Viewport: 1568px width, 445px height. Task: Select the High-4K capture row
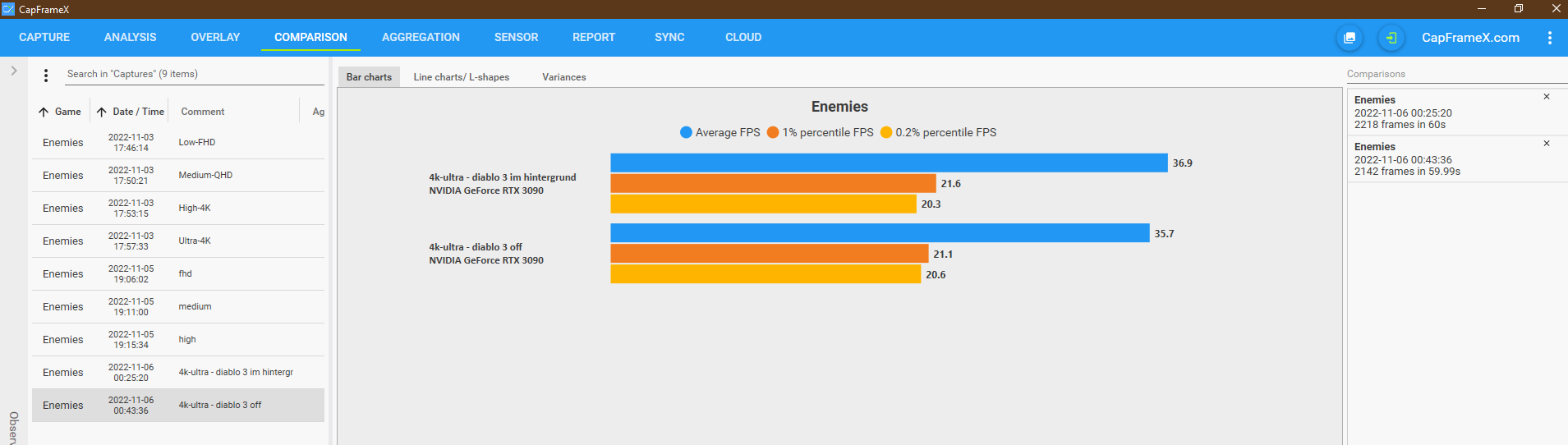click(x=178, y=209)
